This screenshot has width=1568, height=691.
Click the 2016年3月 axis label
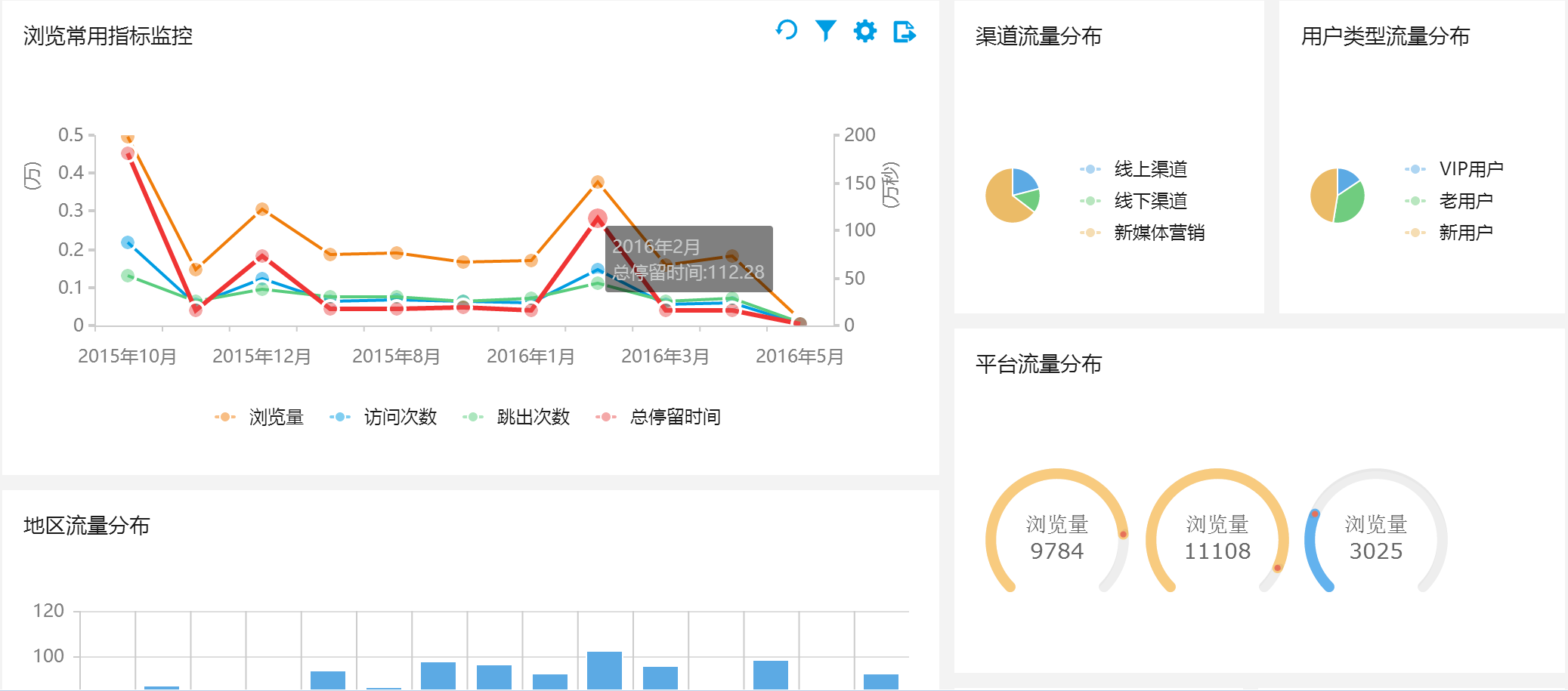pos(666,356)
